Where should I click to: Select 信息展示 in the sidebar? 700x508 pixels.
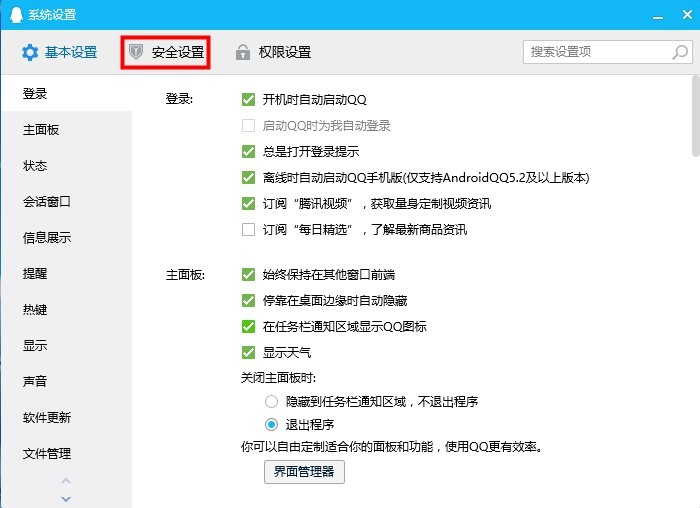point(67,237)
